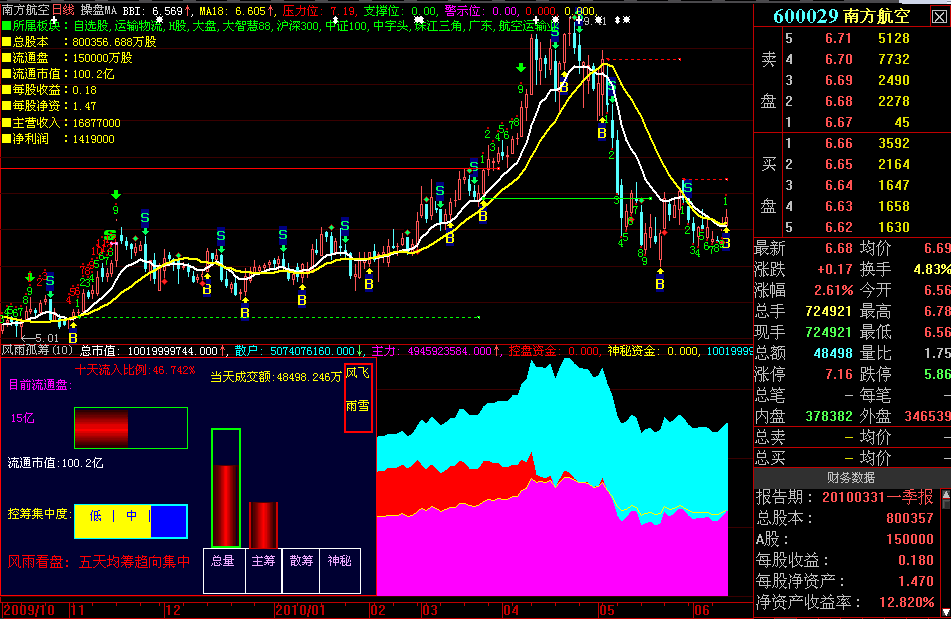Viewport: 951px width, 619px height.
Task: Open the 财务数据 tab
Action: click(x=851, y=477)
